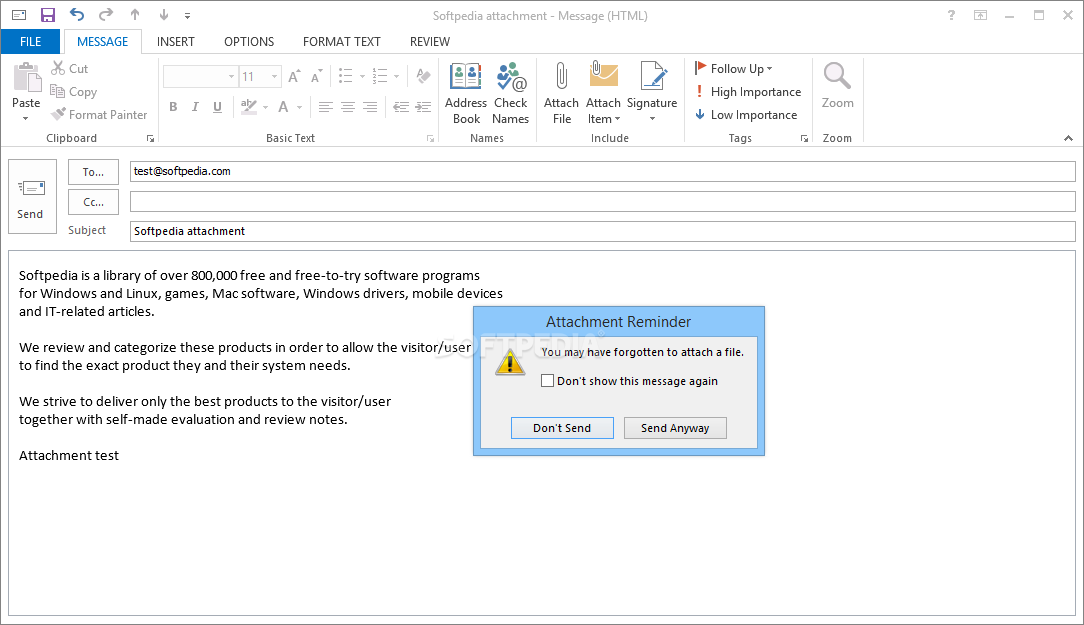1084x625 pixels.
Task: Undo the last action
Action: pos(77,15)
